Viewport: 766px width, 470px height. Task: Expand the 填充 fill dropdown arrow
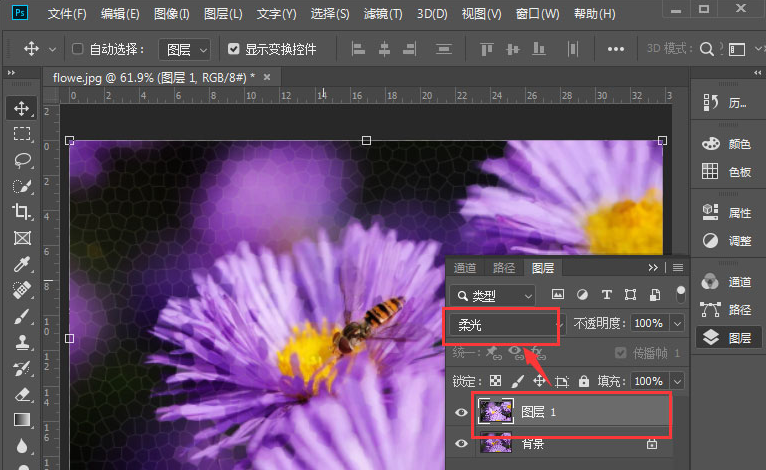tap(677, 381)
